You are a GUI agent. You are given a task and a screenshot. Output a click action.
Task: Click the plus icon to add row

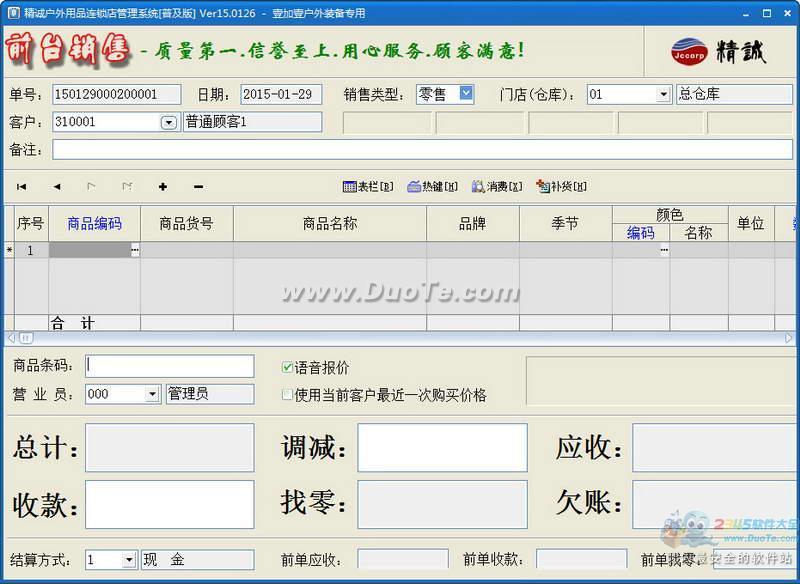162,186
